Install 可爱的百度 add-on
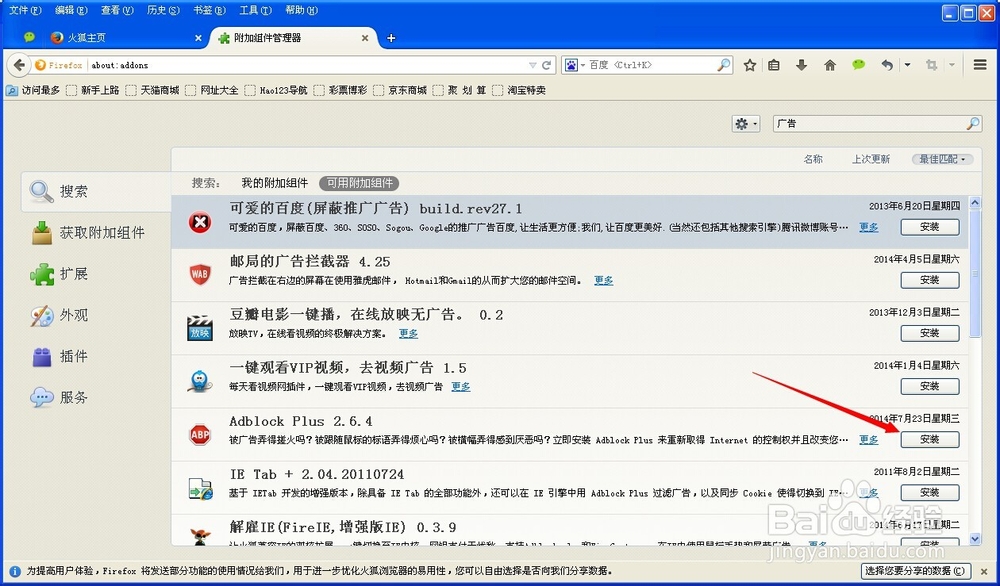 pos(930,227)
